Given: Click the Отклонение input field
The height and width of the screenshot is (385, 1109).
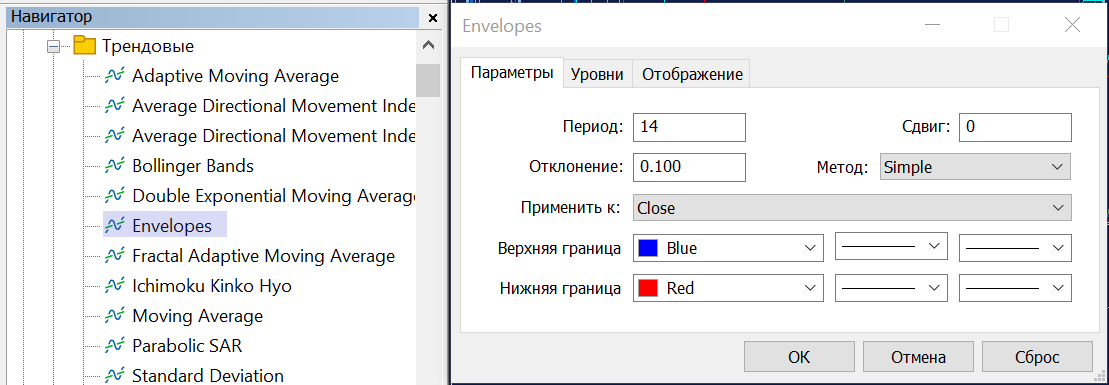Looking at the screenshot, I should (x=690, y=168).
